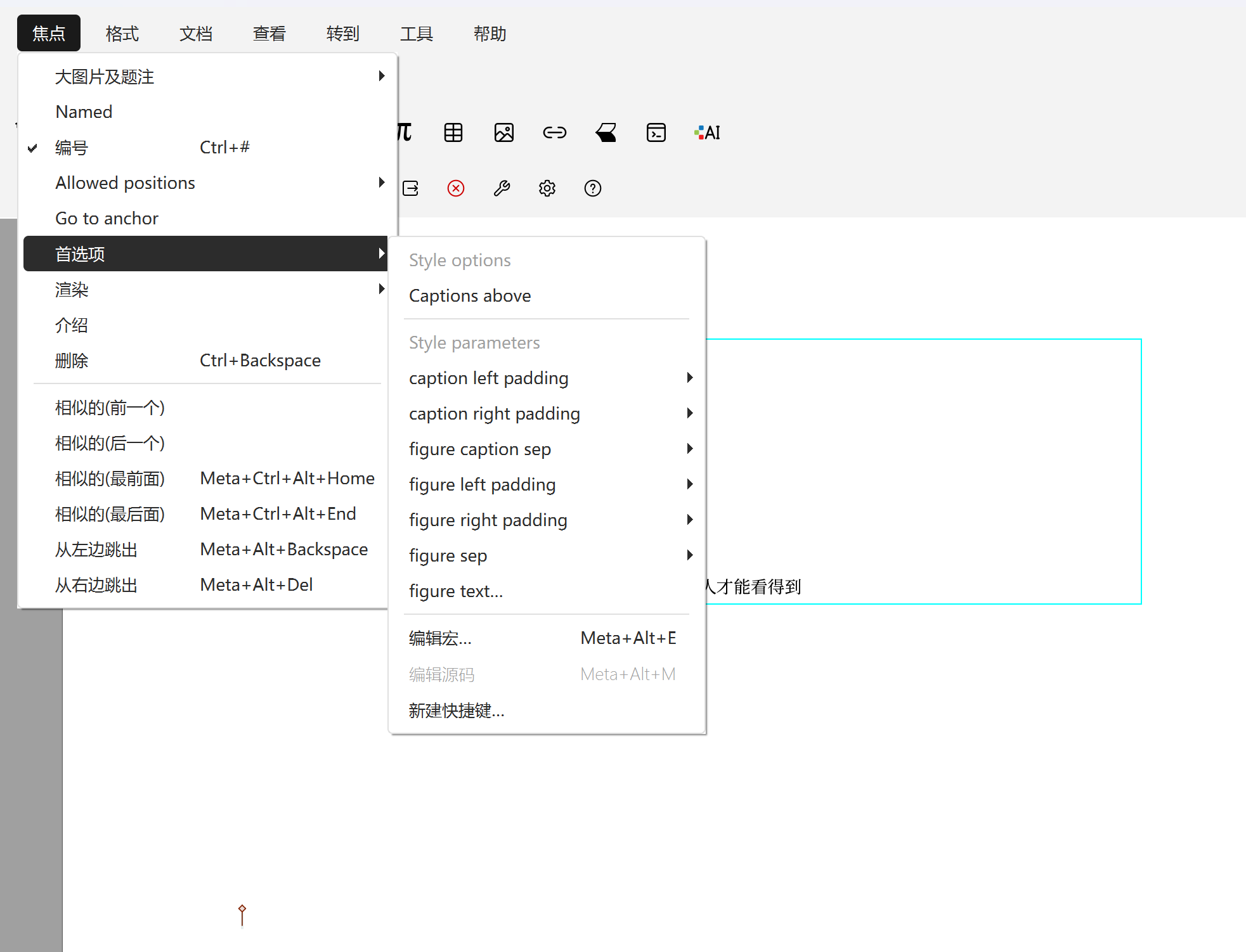Click the terminal session icon
The image size is (1246, 952).
[x=656, y=132]
